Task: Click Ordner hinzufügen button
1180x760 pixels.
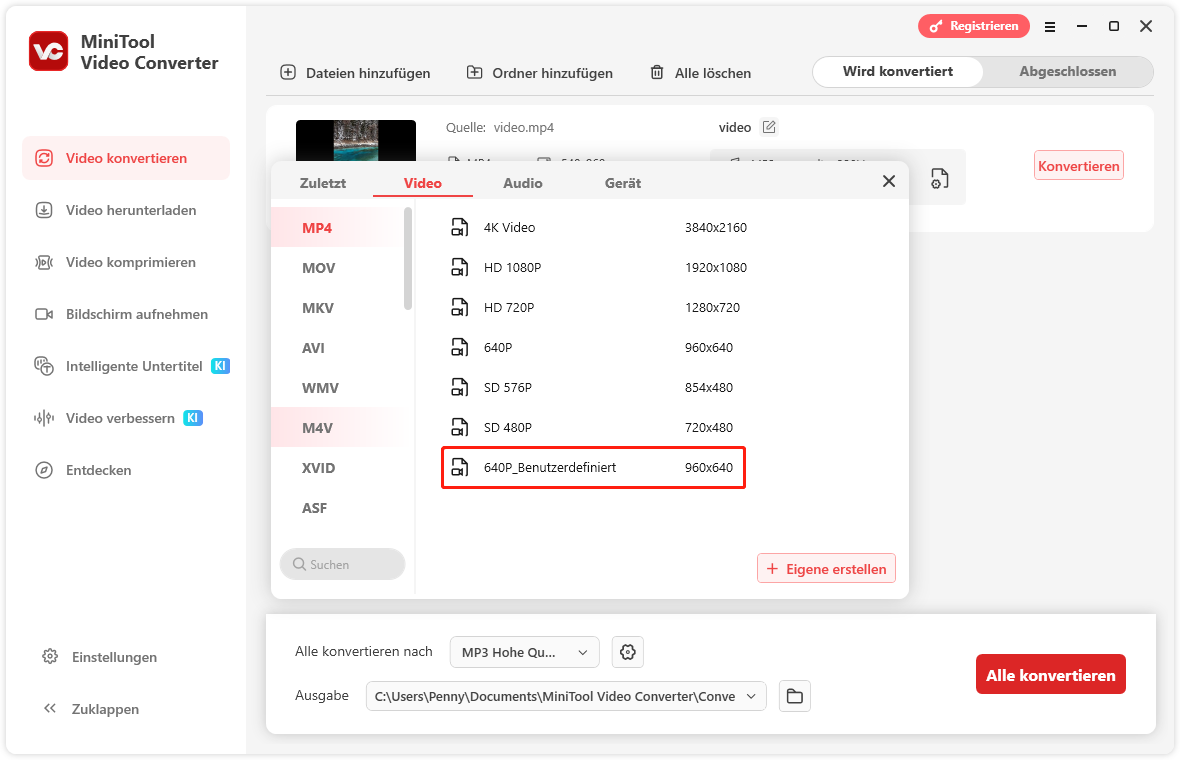Action: click(x=540, y=73)
